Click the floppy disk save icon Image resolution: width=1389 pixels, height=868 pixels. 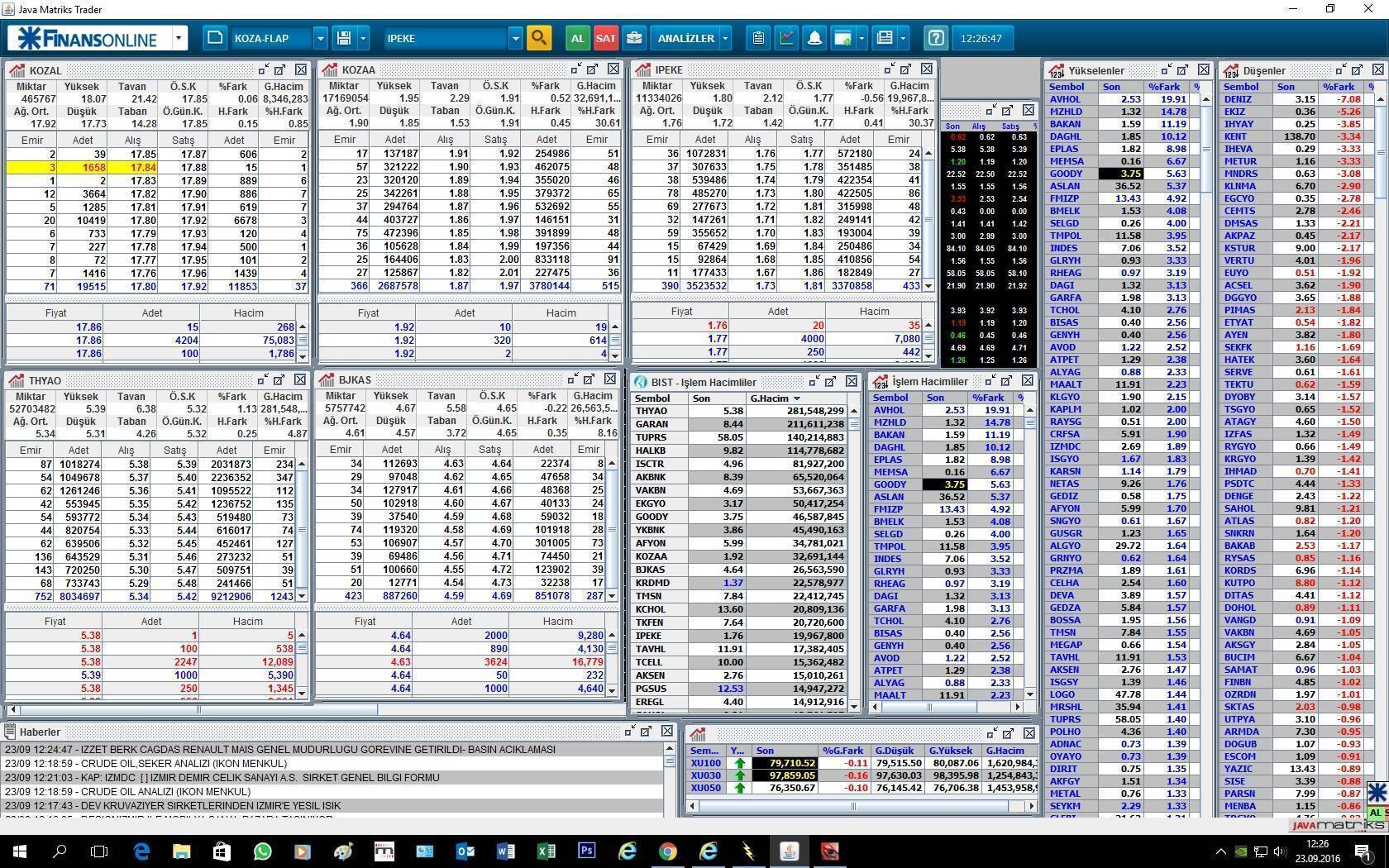(345, 38)
